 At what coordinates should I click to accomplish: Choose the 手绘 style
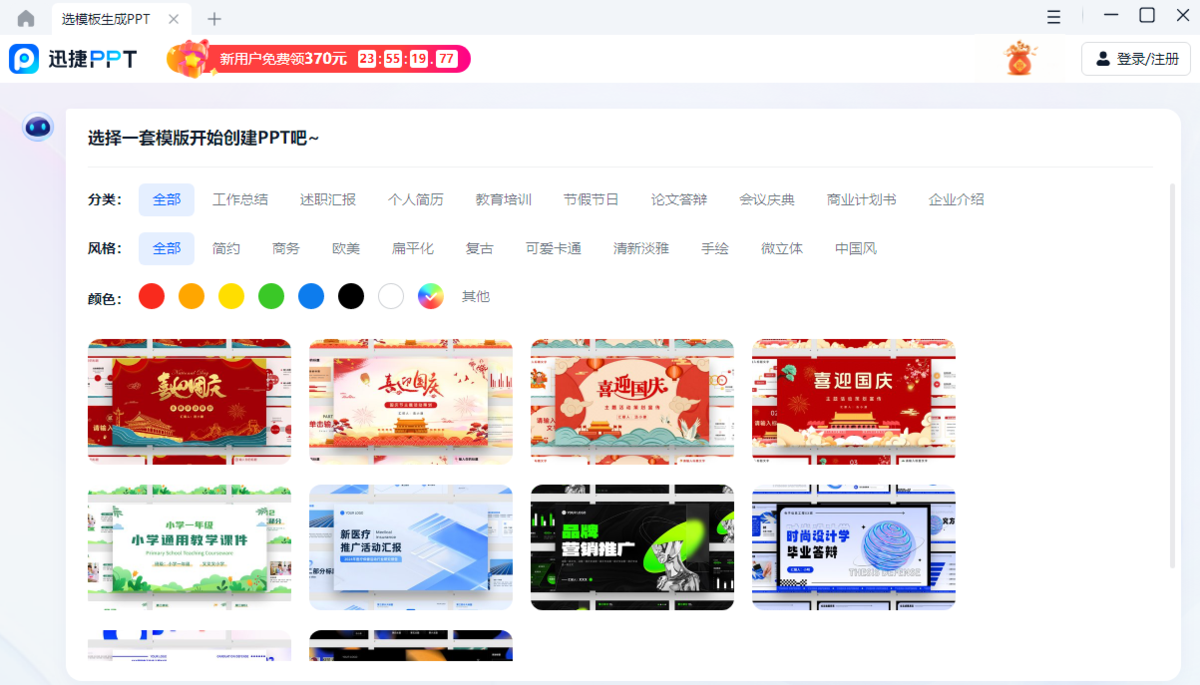pyautogui.click(x=715, y=248)
